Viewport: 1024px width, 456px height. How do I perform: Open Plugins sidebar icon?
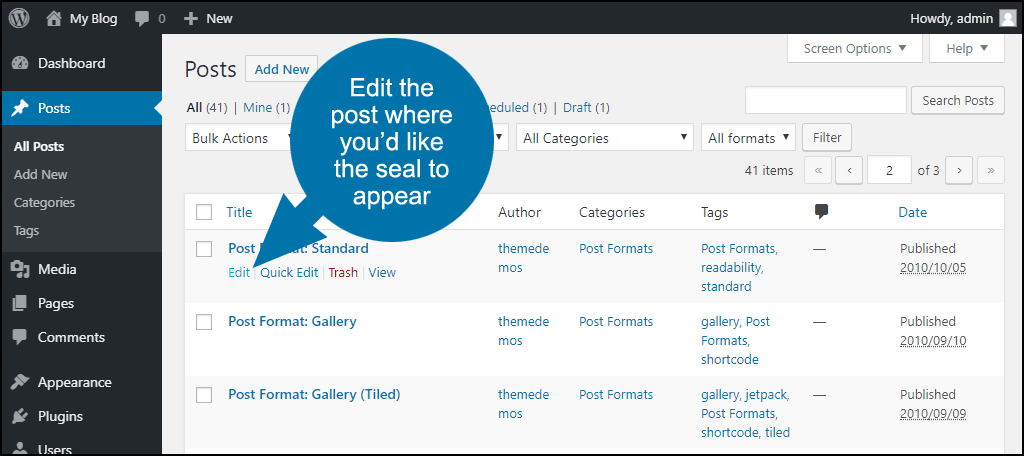(20, 416)
